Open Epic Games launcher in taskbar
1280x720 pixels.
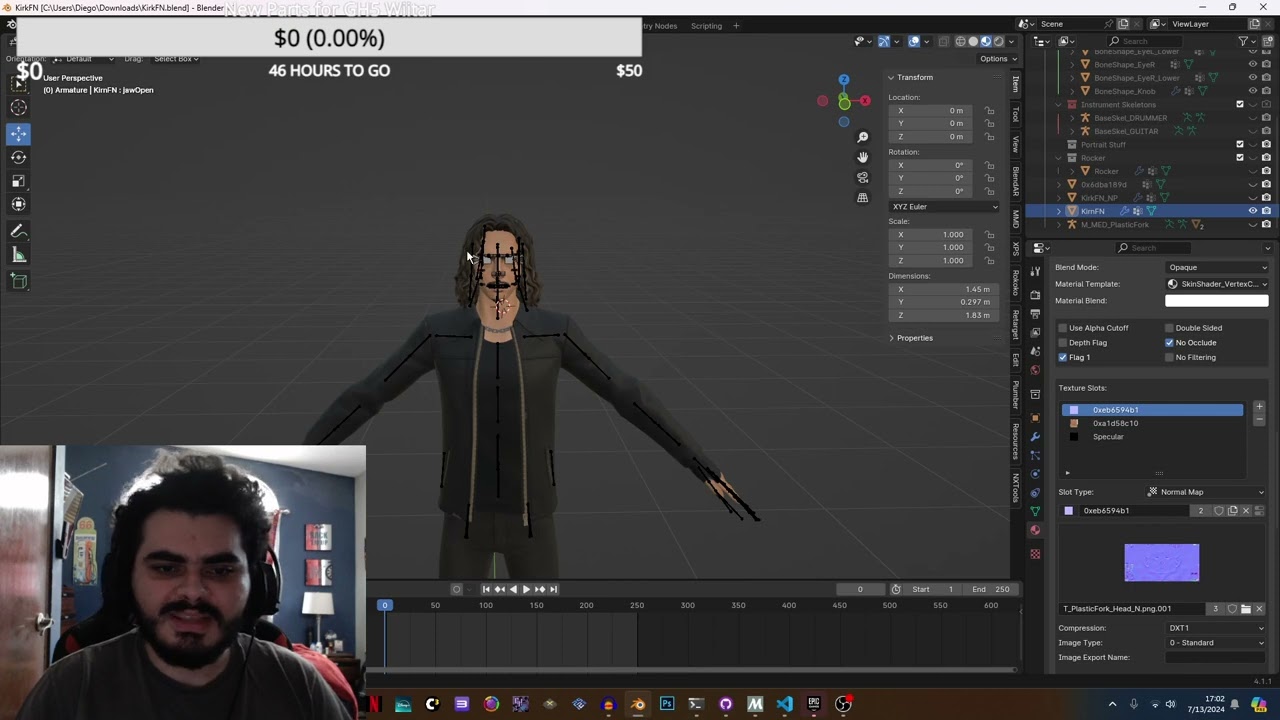(813, 704)
